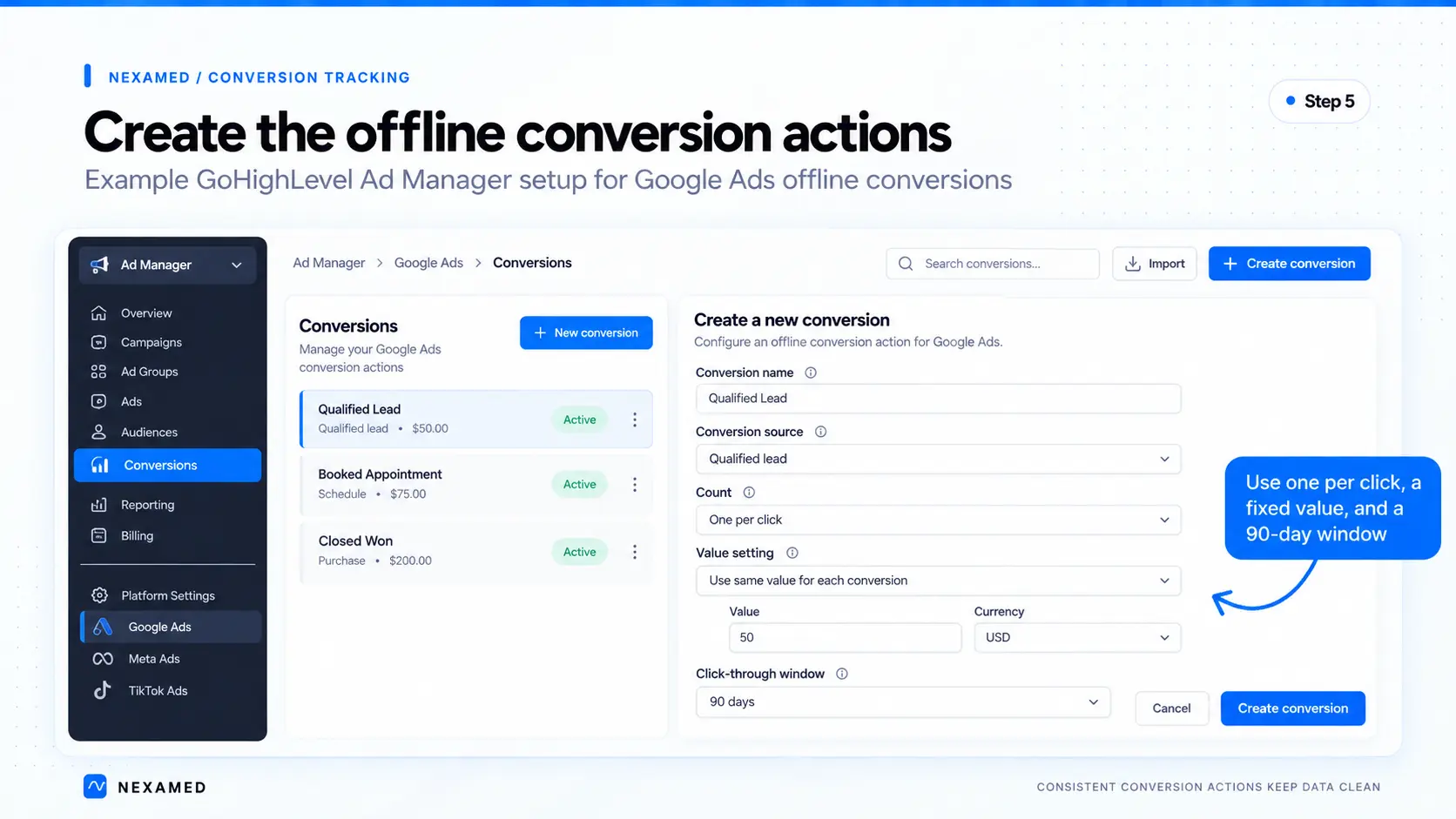Click the TikTok Ads logo icon
This screenshot has width=1456, height=819.
pos(103,690)
